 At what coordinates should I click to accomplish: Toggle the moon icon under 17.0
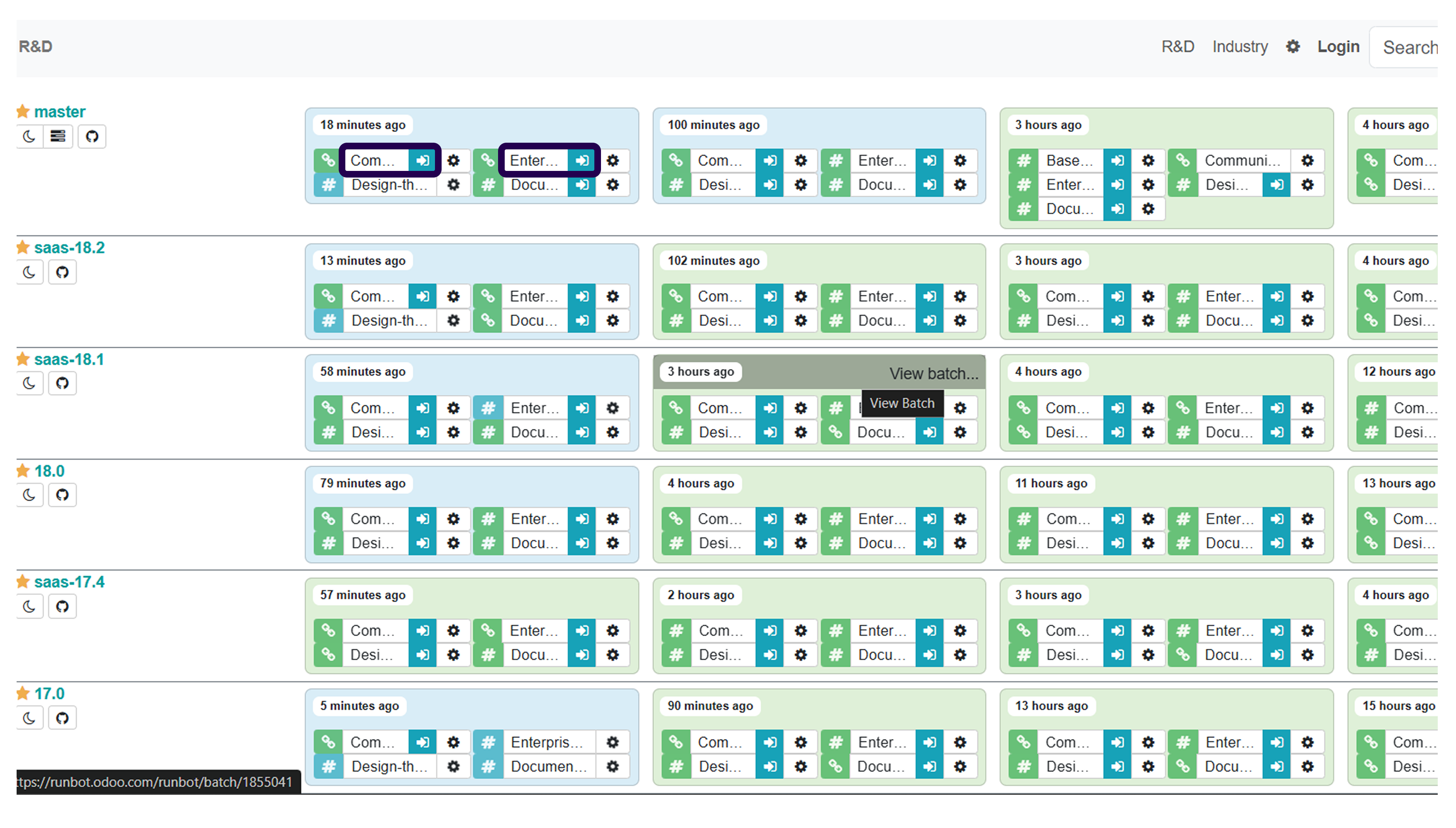[29, 718]
